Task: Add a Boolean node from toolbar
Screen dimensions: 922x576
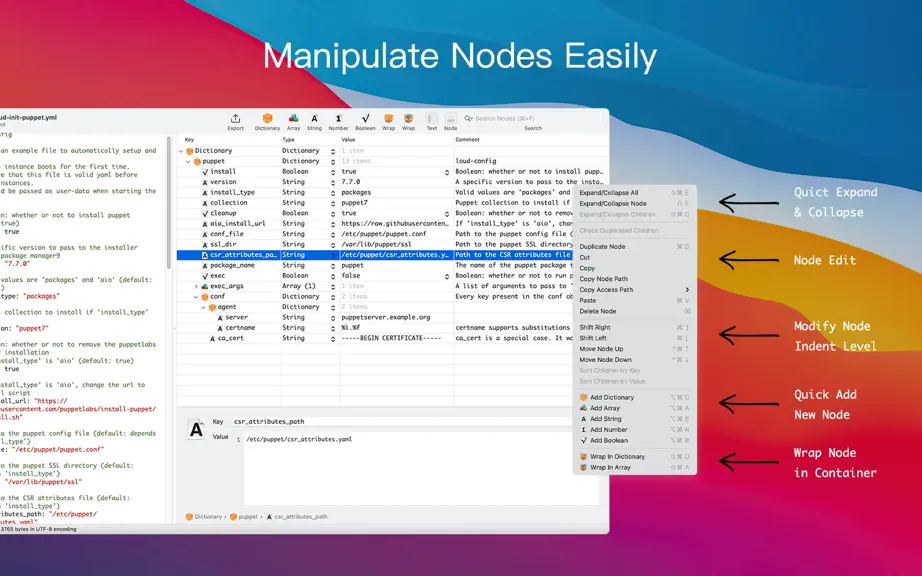Action: (x=365, y=122)
